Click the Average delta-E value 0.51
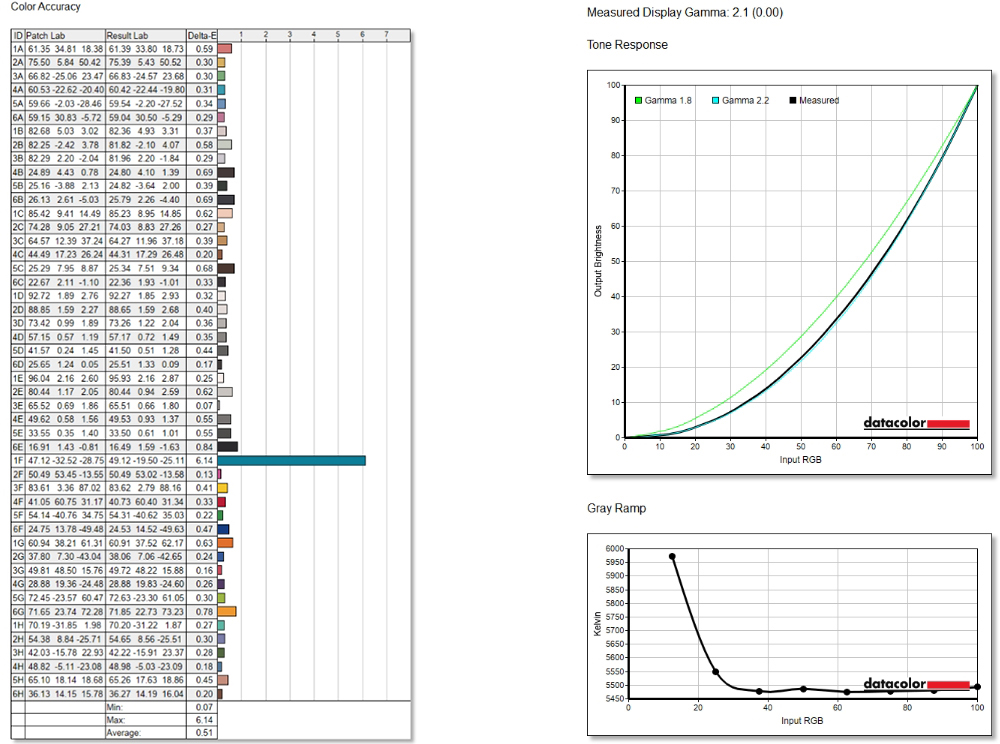 click(x=203, y=733)
